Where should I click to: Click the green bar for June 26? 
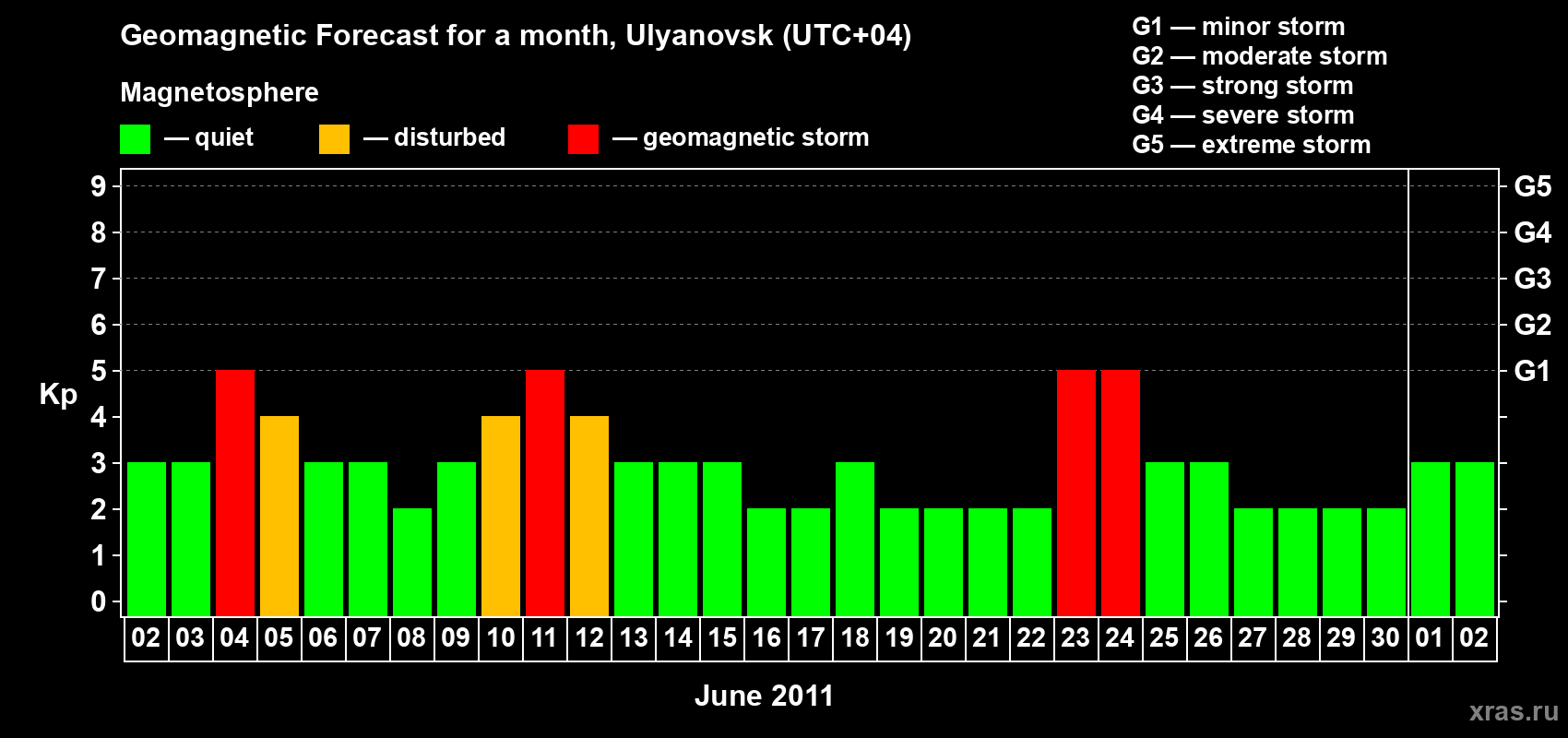point(1209,539)
